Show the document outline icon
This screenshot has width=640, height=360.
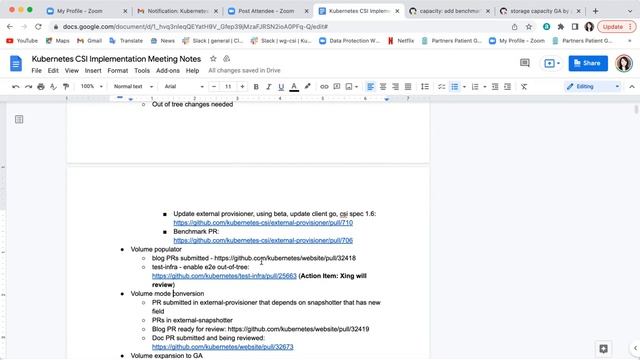19,119
